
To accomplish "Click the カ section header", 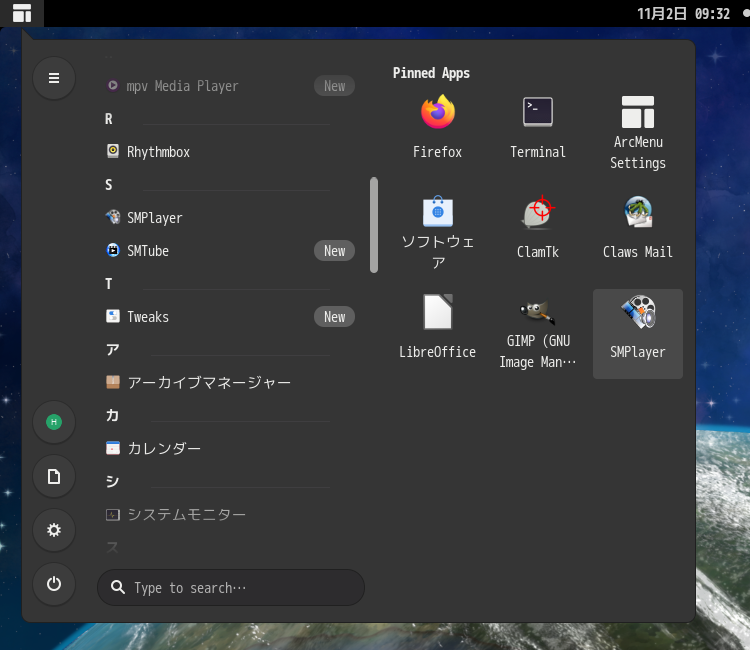I will pos(112,415).
